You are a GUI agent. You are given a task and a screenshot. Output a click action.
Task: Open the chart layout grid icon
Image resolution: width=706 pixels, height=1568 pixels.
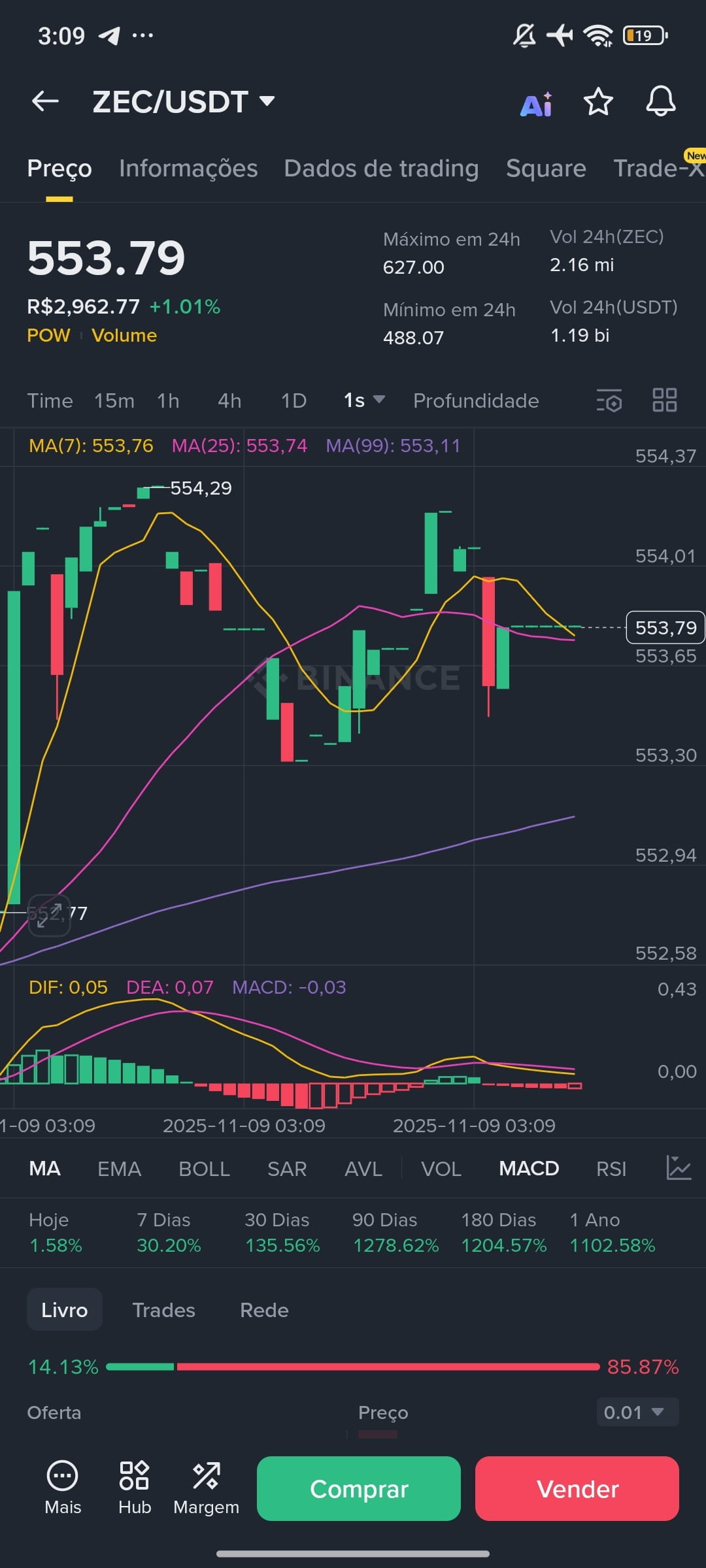pyautogui.click(x=664, y=400)
